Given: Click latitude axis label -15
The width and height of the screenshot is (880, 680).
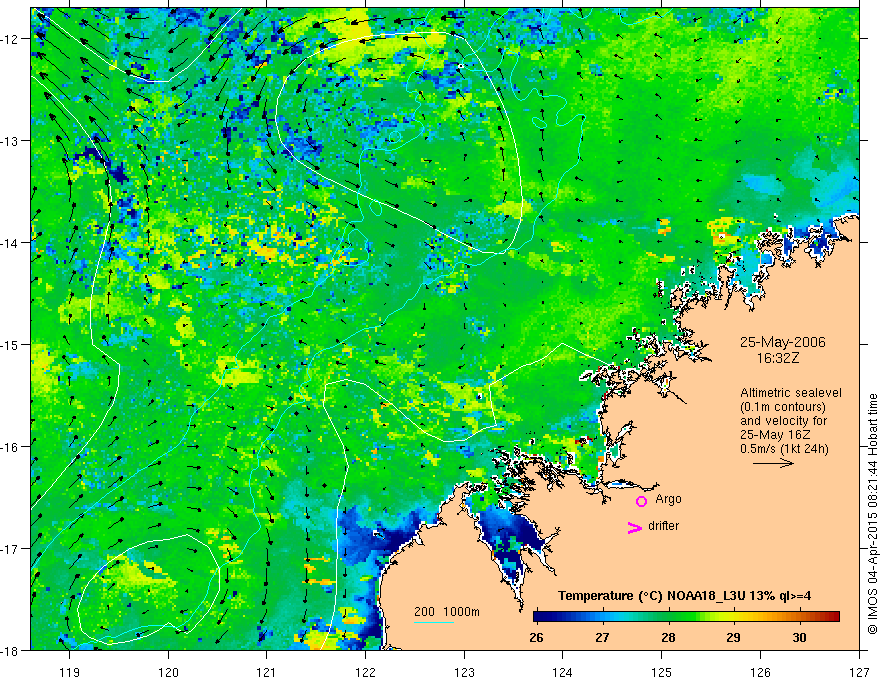Looking at the screenshot, I should point(10,344).
